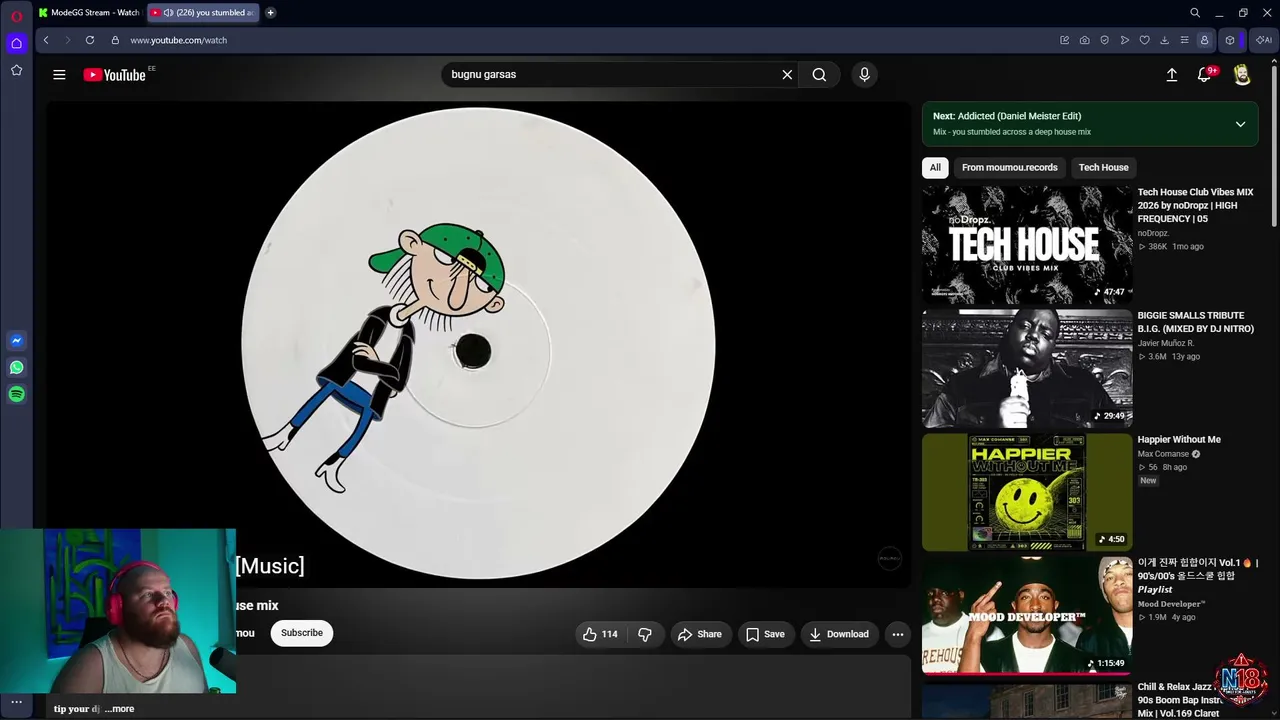This screenshot has height=720, width=1280.
Task: Open the browser downloads icon
Action: pos(1164,40)
